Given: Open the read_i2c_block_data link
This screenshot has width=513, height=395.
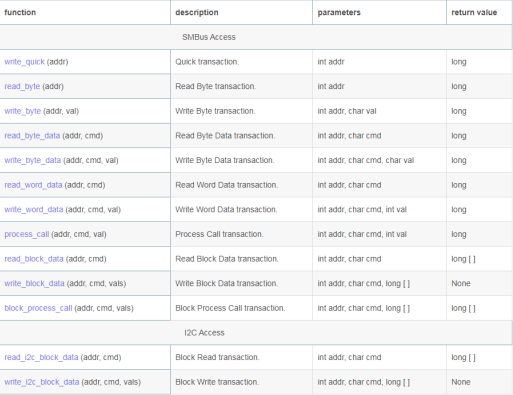Looking at the screenshot, I should click(x=41, y=358).
